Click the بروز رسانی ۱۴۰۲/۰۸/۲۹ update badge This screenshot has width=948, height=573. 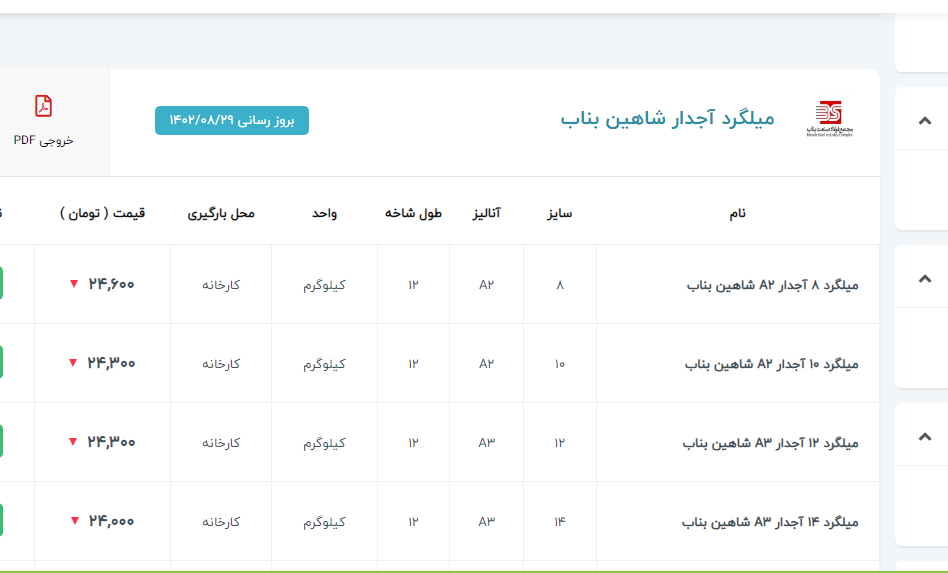232,120
